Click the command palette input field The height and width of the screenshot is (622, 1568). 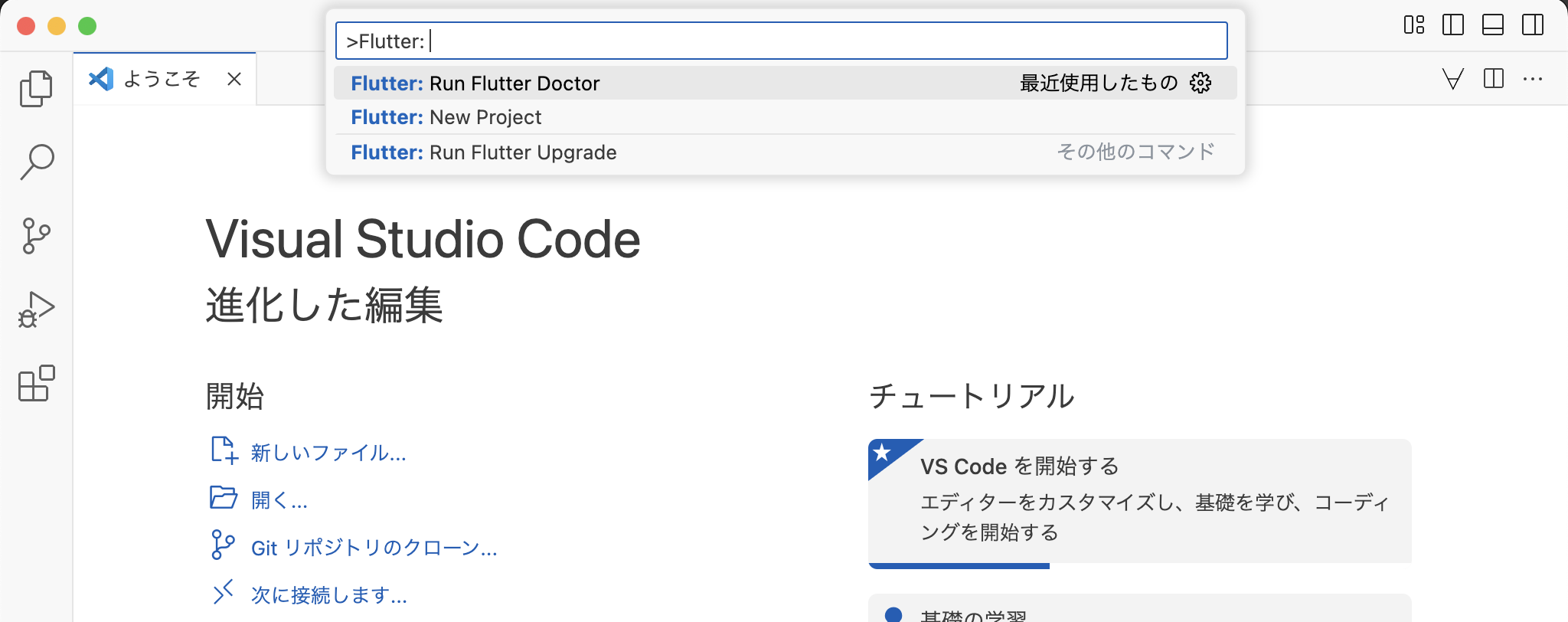(781, 41)
